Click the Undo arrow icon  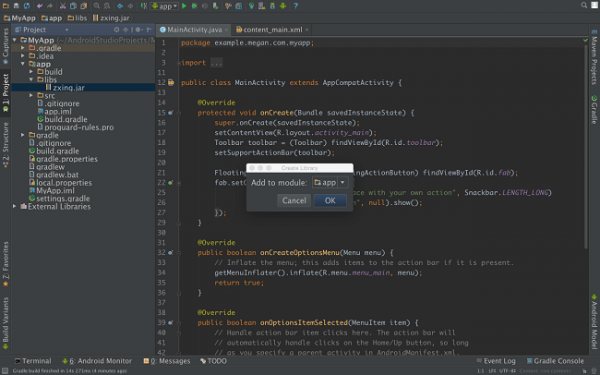click(x=40, y=6)
